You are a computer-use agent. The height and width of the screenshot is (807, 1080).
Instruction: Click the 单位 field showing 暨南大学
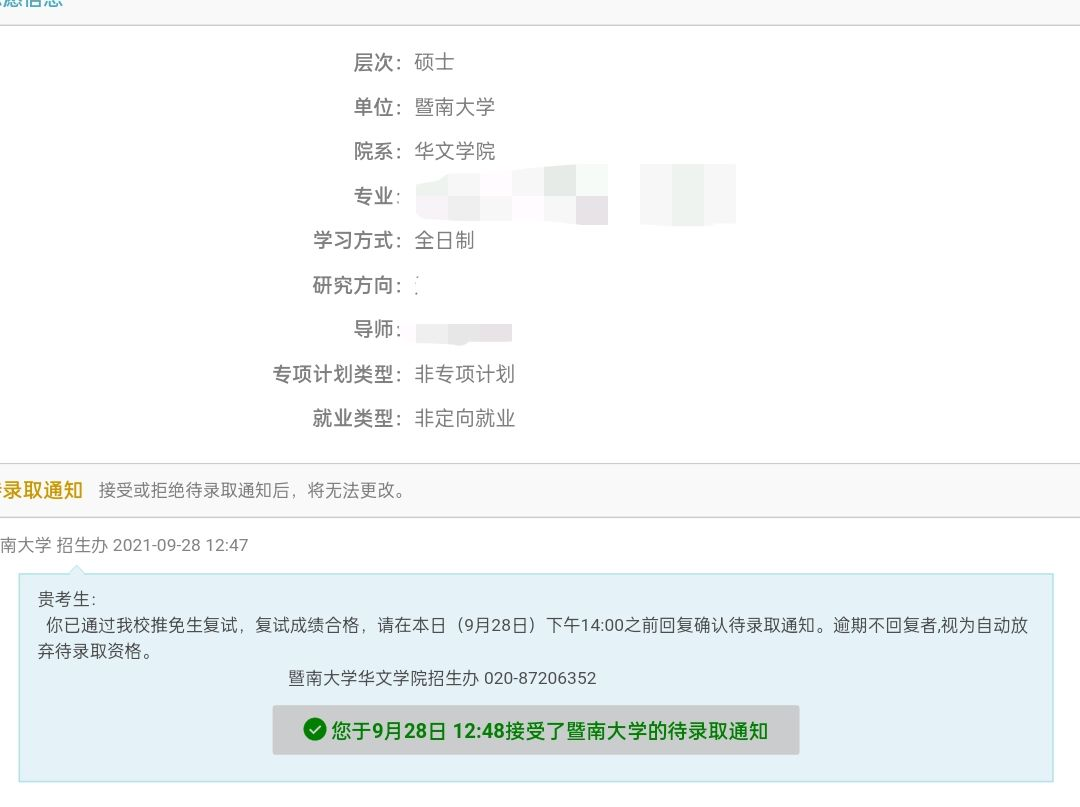point(455,107)
